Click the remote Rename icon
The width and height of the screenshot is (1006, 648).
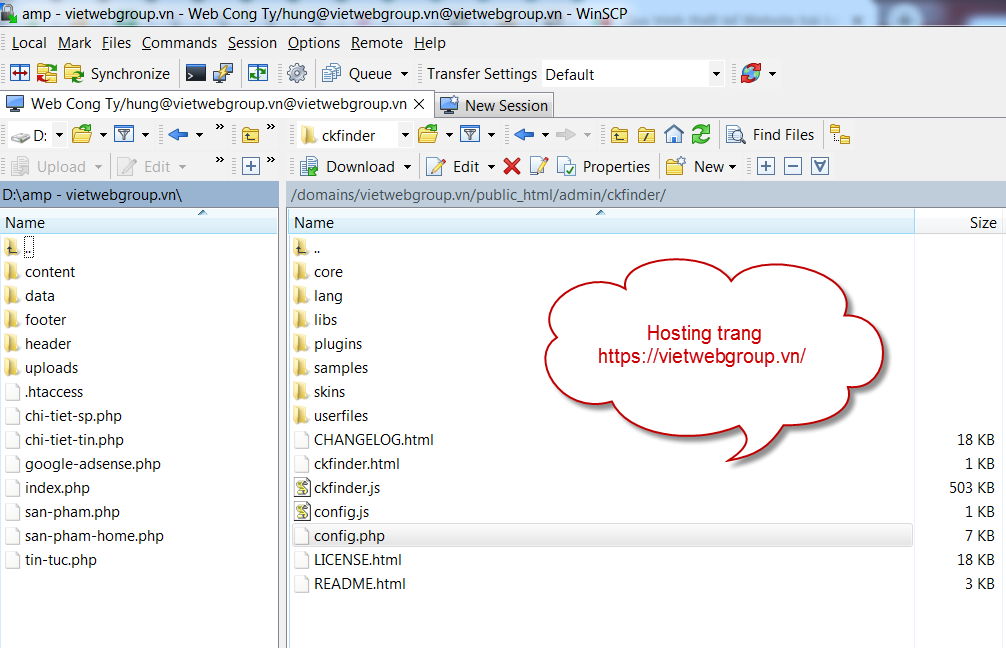point(539,167)
